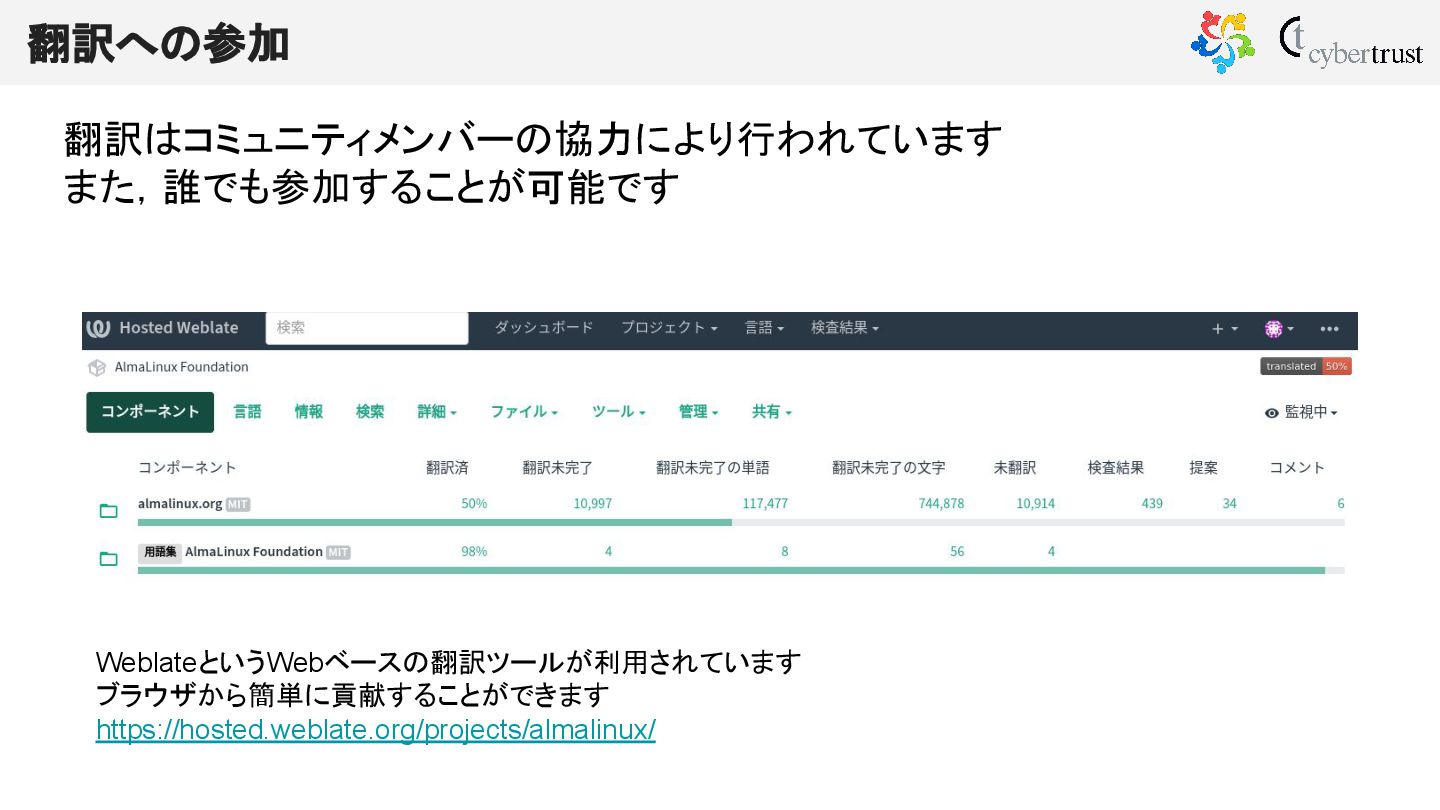Viewport: 1440px width, 810px height.
Task: Click the MIT badge beside AlmaLinux Foundation glossary
Action: (338, 552)
